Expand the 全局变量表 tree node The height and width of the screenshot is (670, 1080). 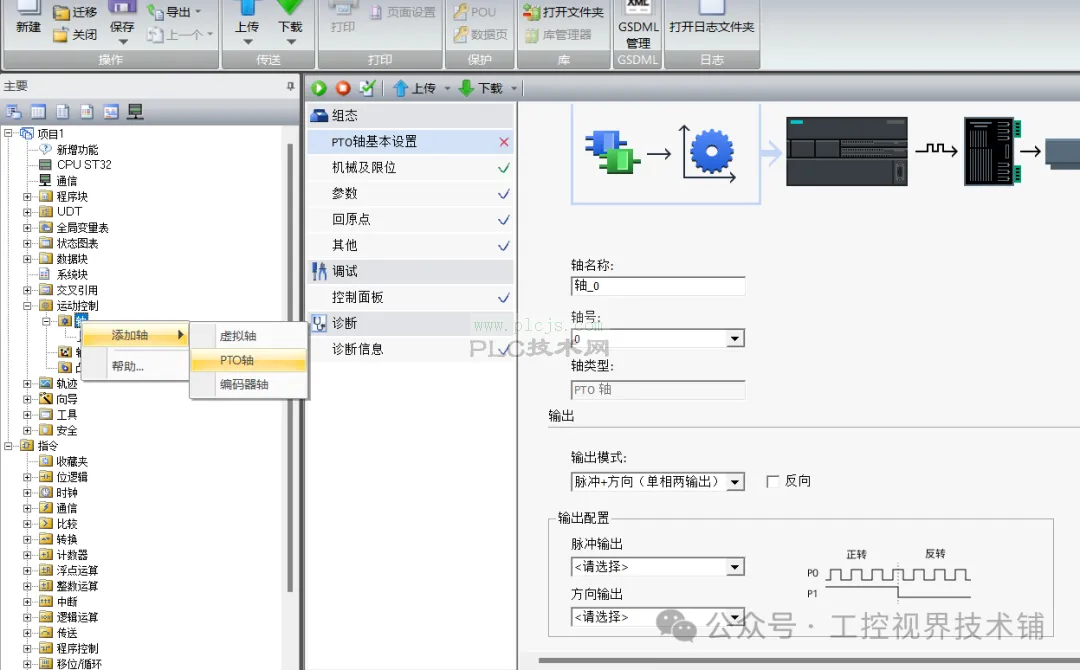click(x=28, y=227)
